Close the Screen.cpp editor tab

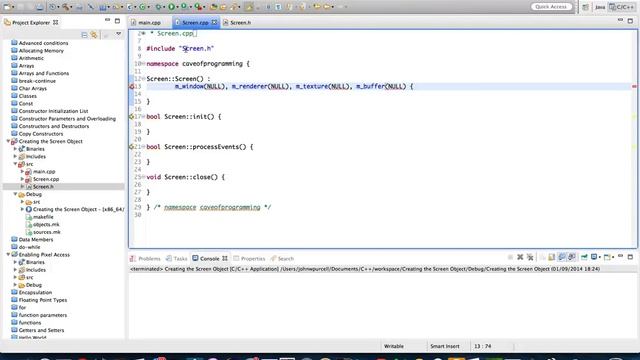click(x=214, y=22)
